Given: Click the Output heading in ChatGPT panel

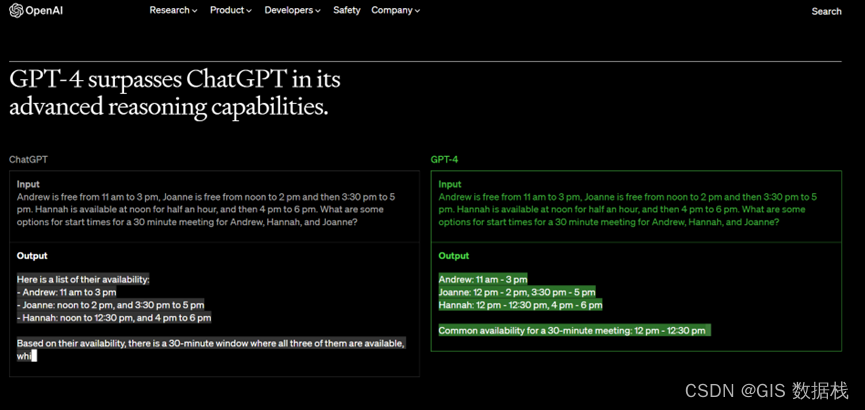Looking at the screenshot, I should [x=32, y=256].
